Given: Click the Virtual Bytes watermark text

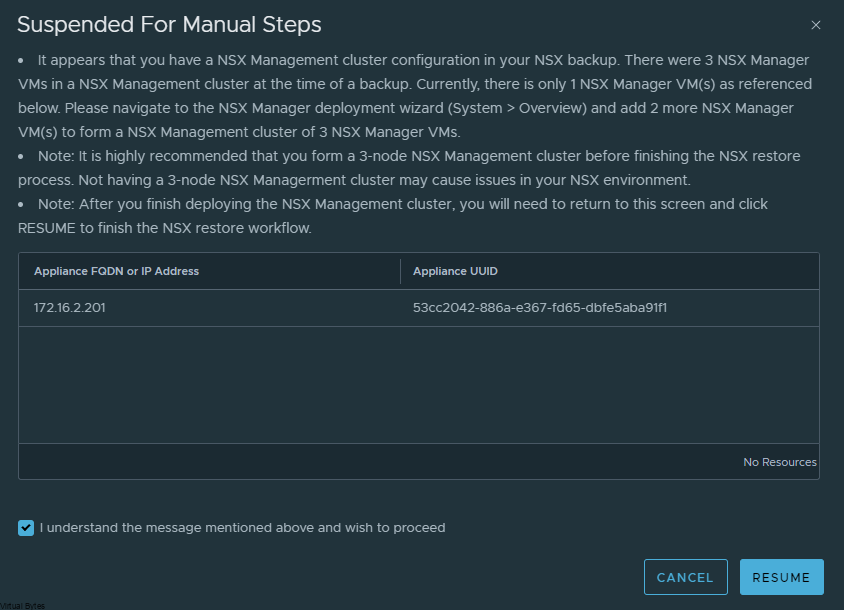Looking at the screenshot, I should click(23, 606).
